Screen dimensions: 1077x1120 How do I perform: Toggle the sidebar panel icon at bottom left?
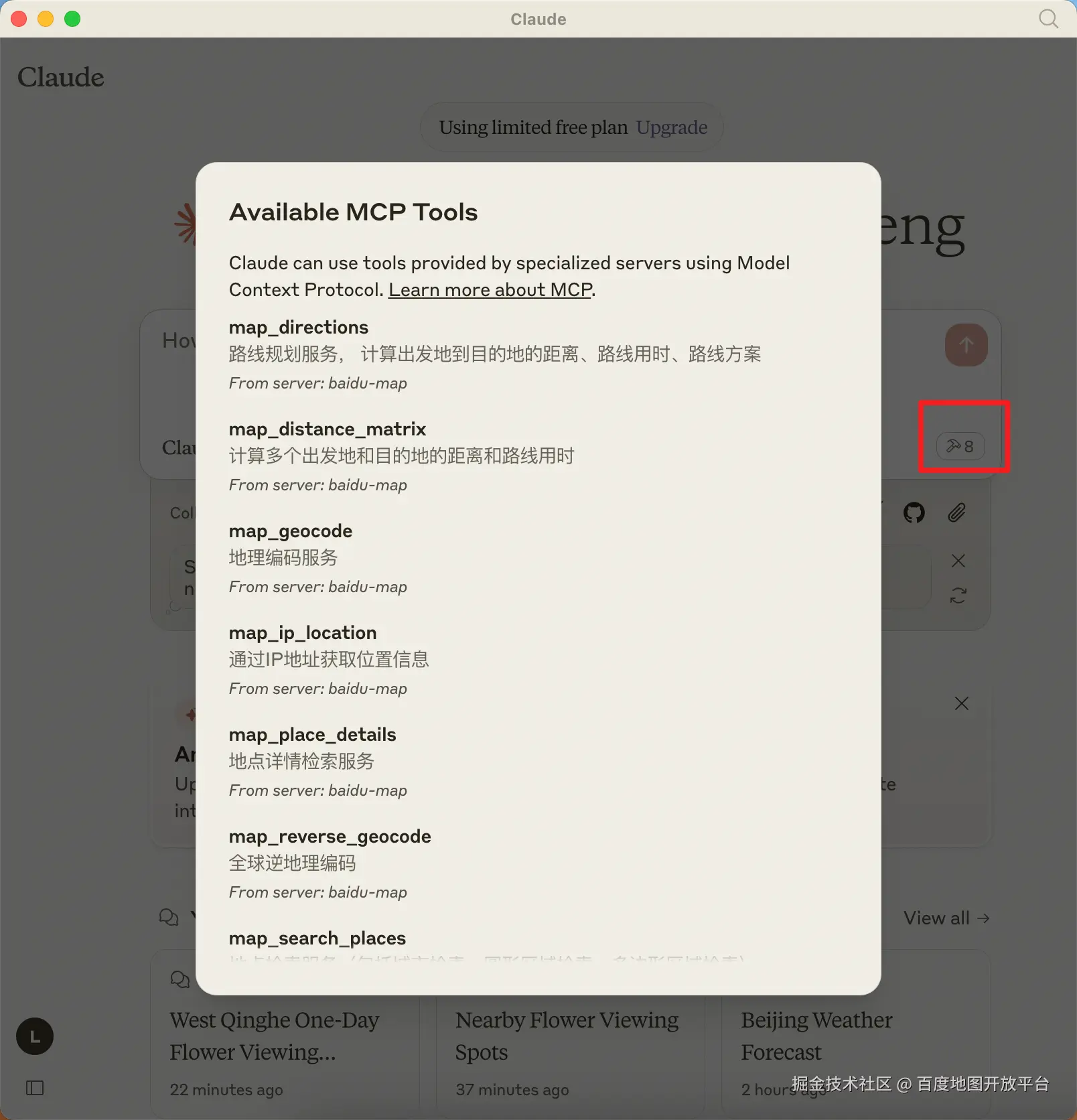click(35, 1088)
